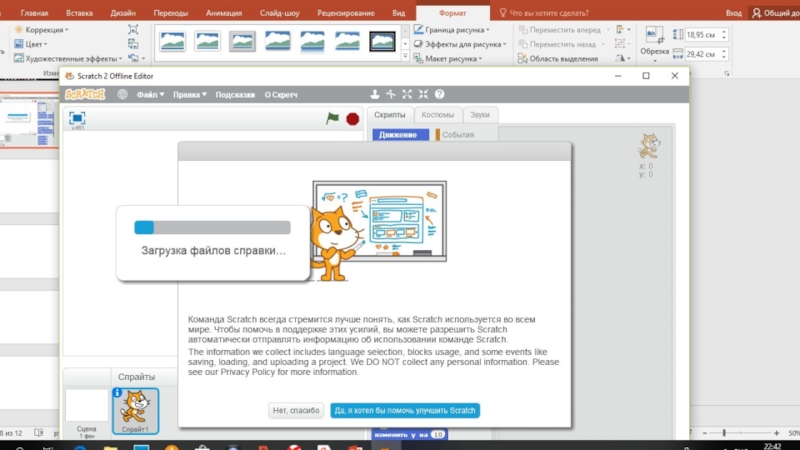
Task: Open the Правка menu in Scratch
Action: [x=189, y=95]
